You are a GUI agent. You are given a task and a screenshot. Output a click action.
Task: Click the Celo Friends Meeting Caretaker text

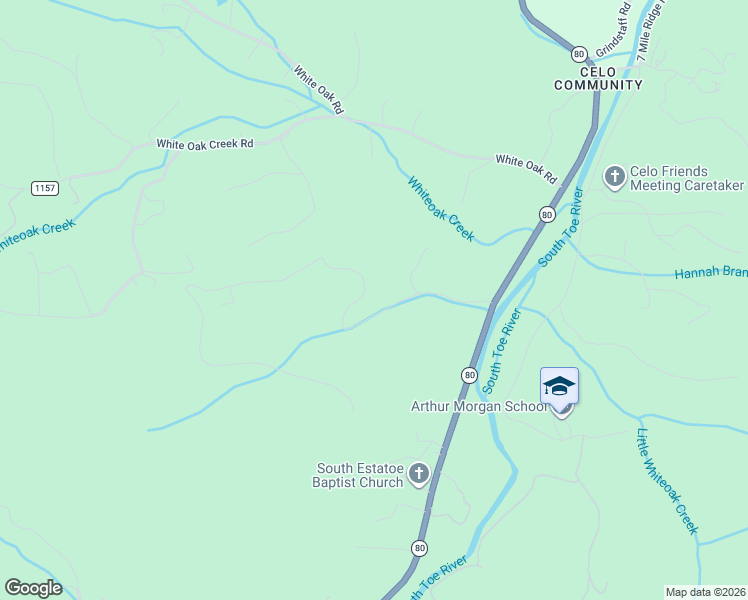tap(687, 178)
